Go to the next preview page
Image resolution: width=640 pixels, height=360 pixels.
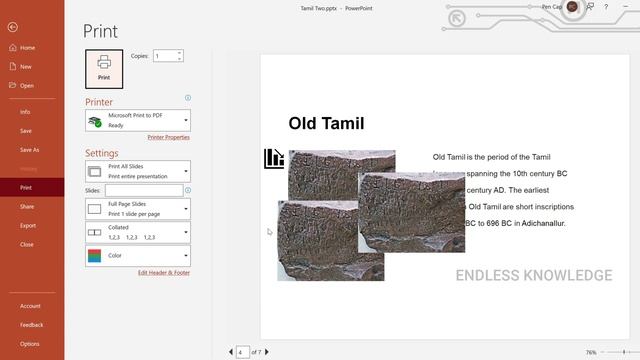pyautogui.click(x=267, y=352)
